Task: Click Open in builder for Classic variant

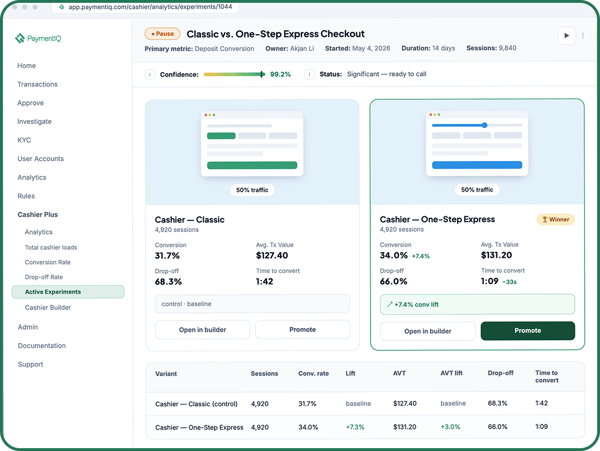Action: pos(202,330)
